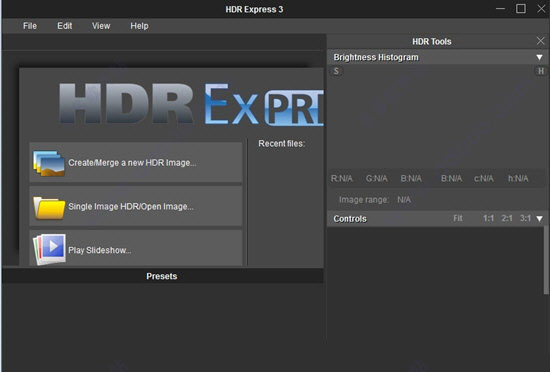550x386 pixels.
Task: Open the View menu
Action: [x=101, y=26]
